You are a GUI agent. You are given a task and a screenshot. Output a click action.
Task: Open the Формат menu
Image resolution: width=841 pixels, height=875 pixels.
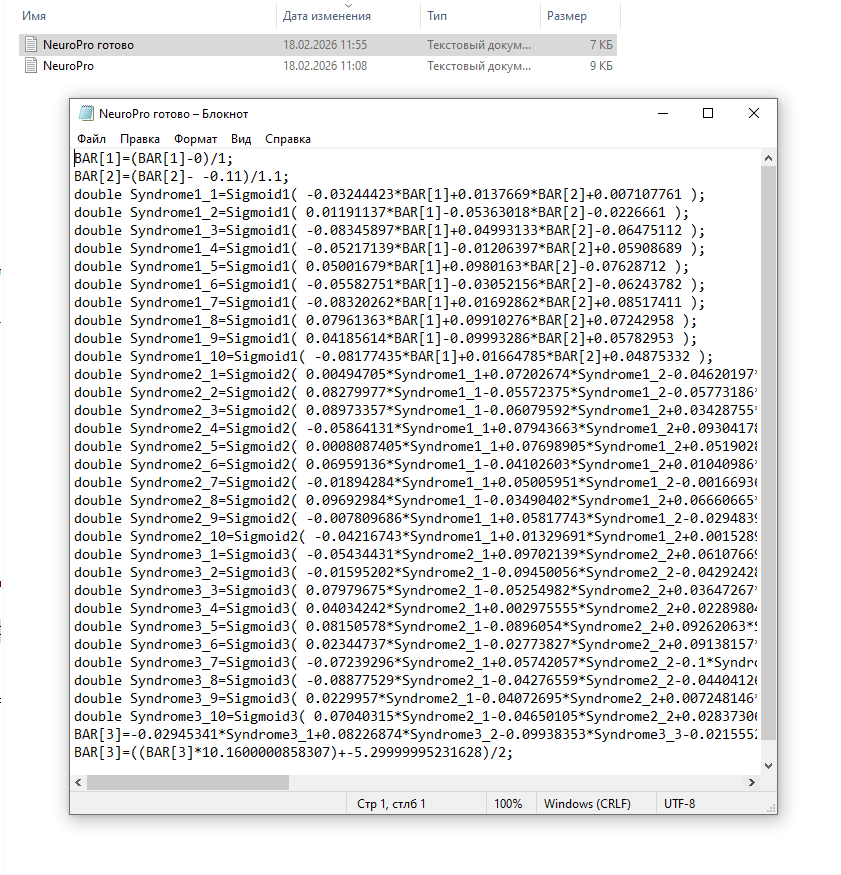click(x=195, y=139)
